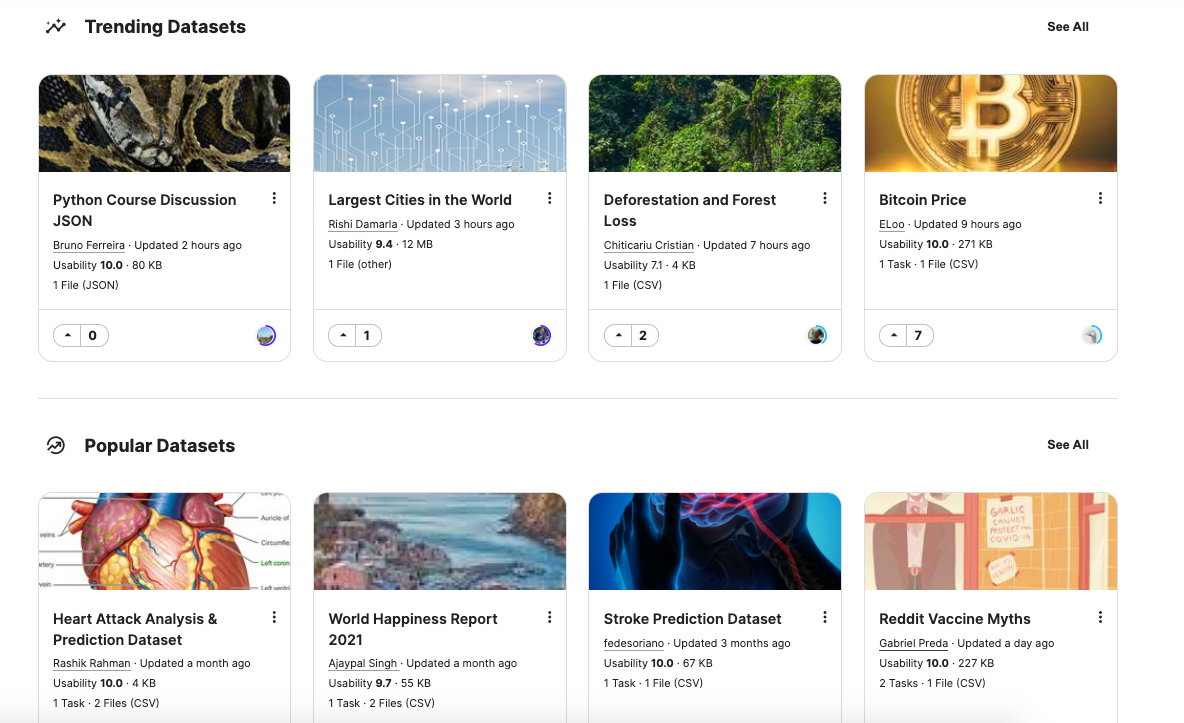Open fedesoriano's profile
1184x723 pixels.
point(634,643)
